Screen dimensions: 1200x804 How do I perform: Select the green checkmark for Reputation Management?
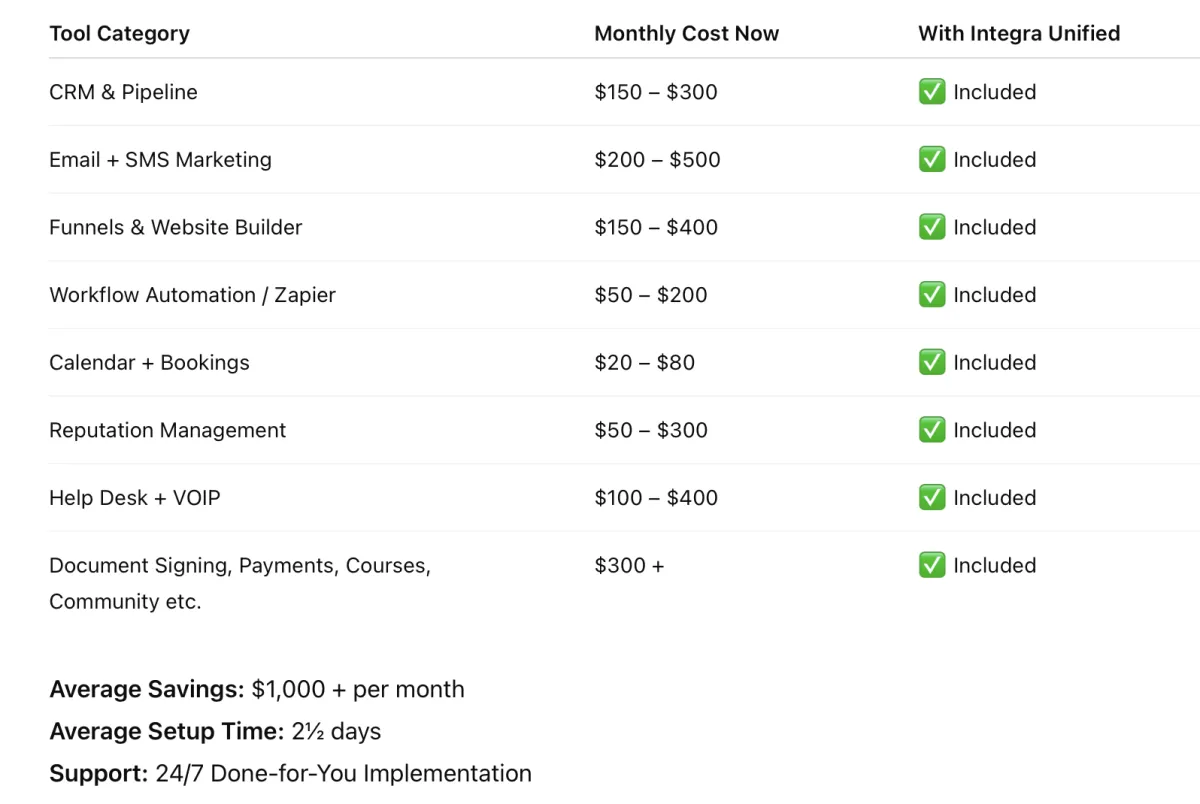click(931, 430)
